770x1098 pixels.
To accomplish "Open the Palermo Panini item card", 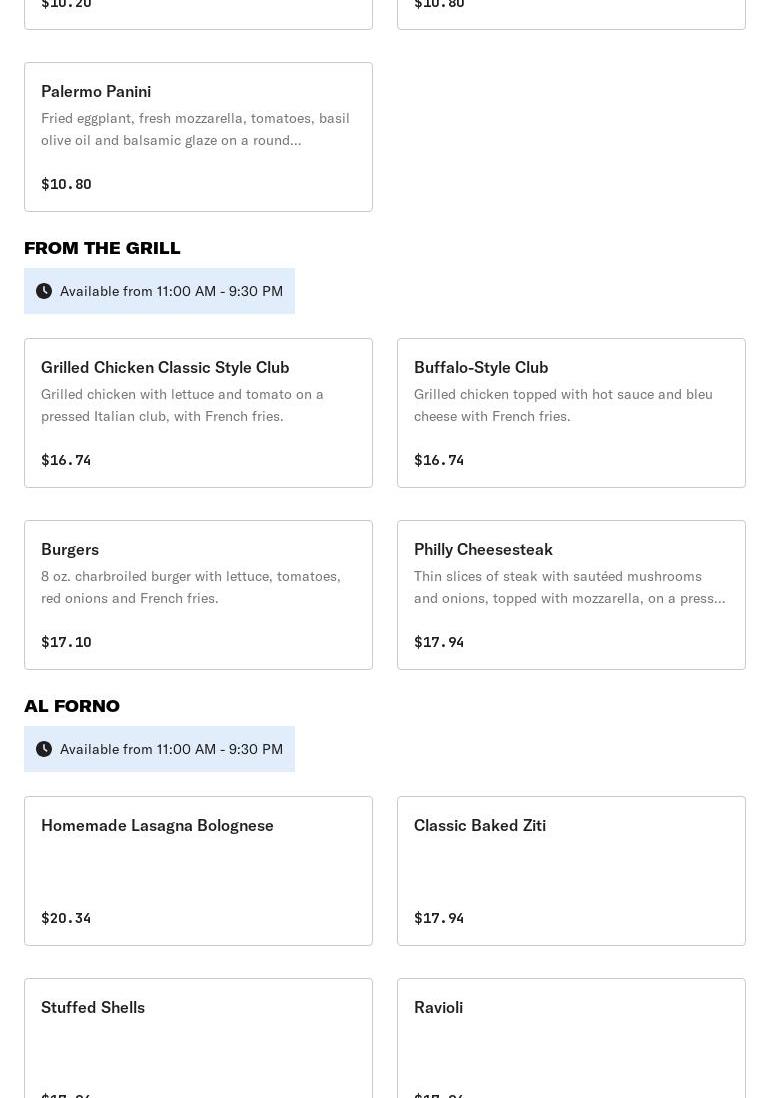I will (198, 137).
